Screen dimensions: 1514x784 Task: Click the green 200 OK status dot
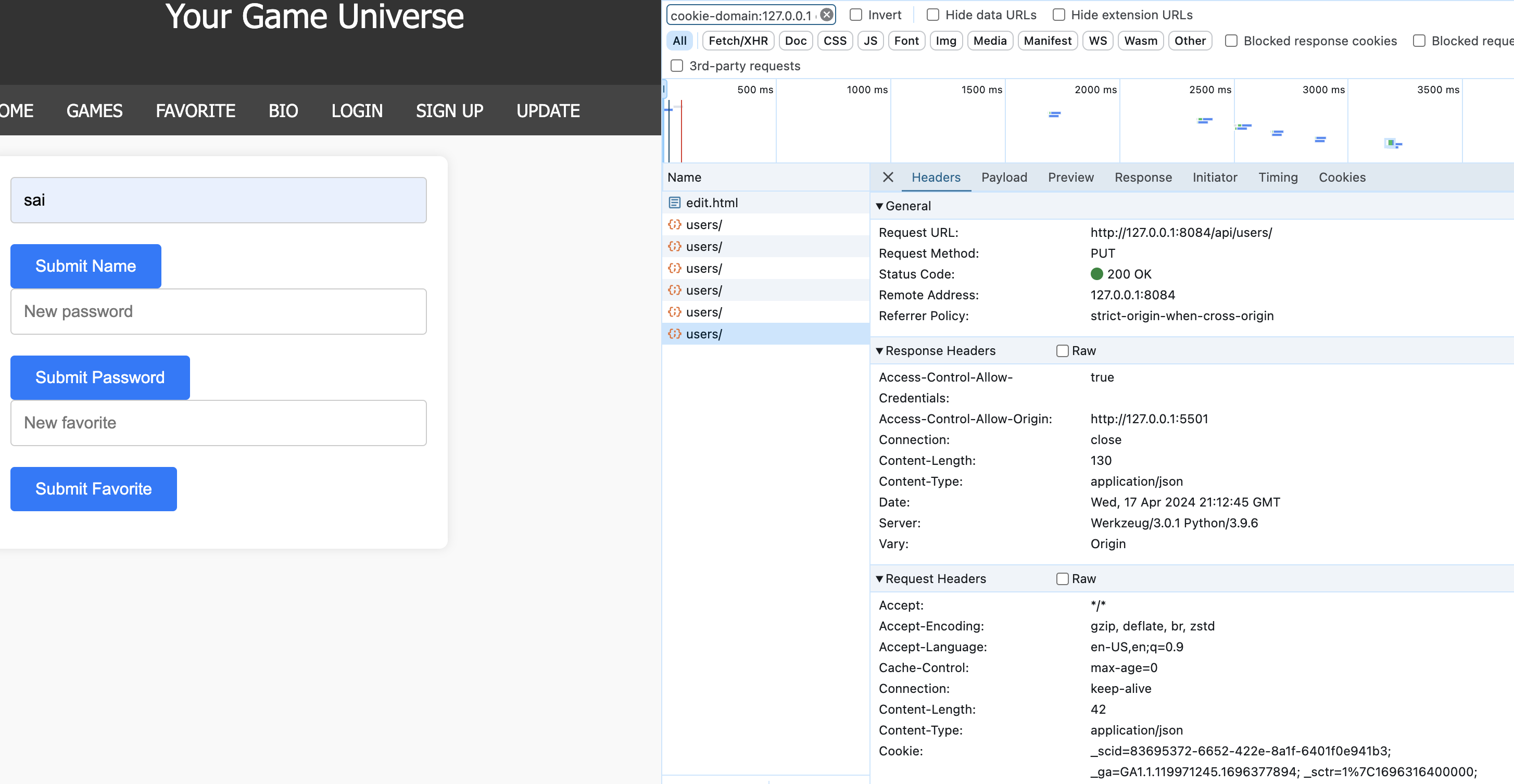tap(1096, 274)
